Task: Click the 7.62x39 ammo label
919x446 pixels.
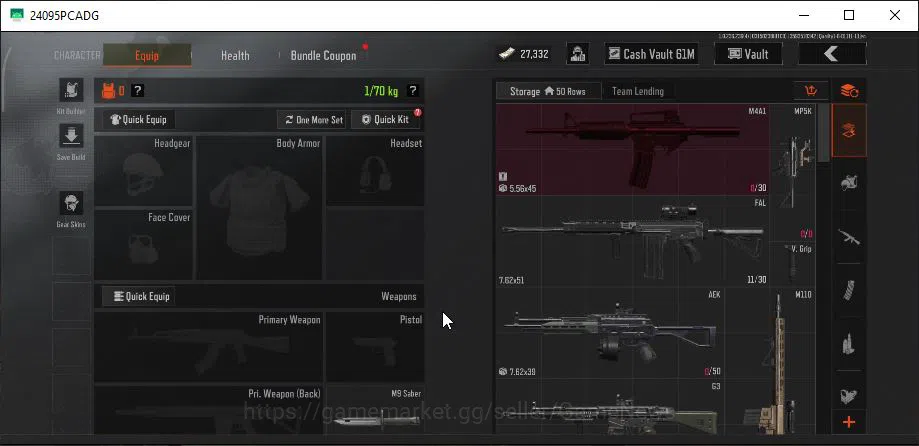Action: point(522,372)
